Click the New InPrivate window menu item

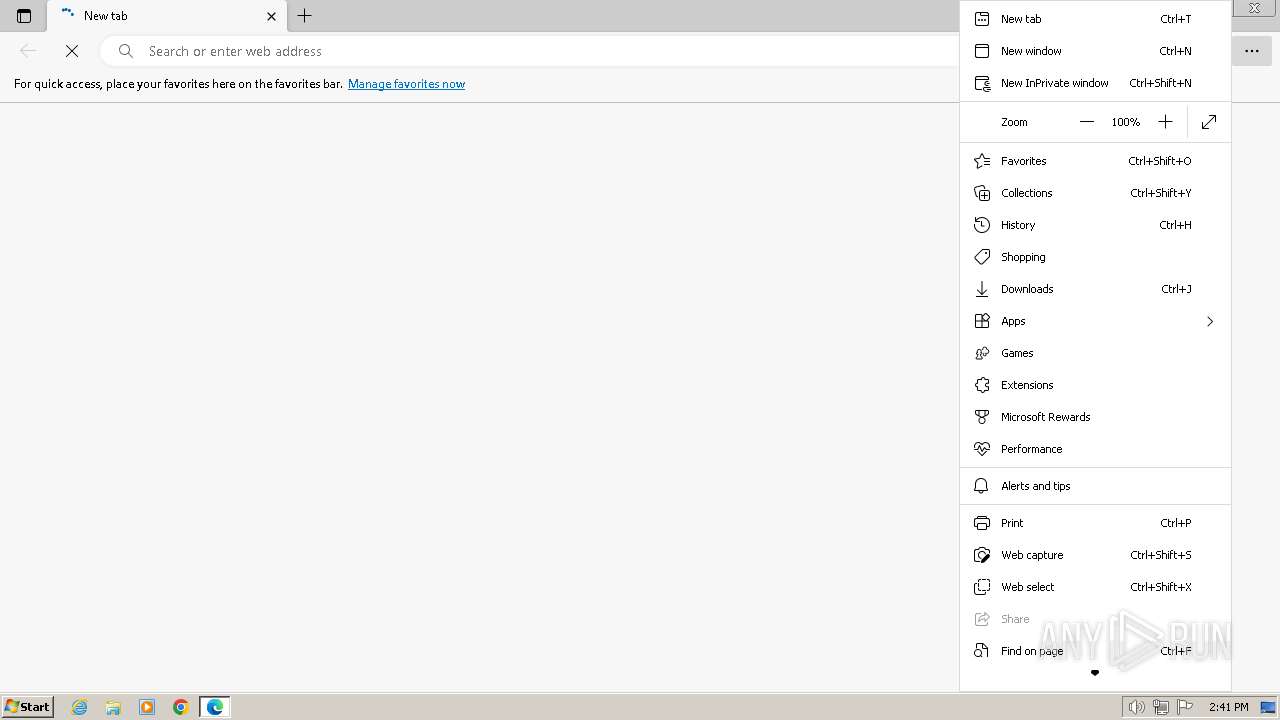pyautogui.click(x=1095, y=83)
